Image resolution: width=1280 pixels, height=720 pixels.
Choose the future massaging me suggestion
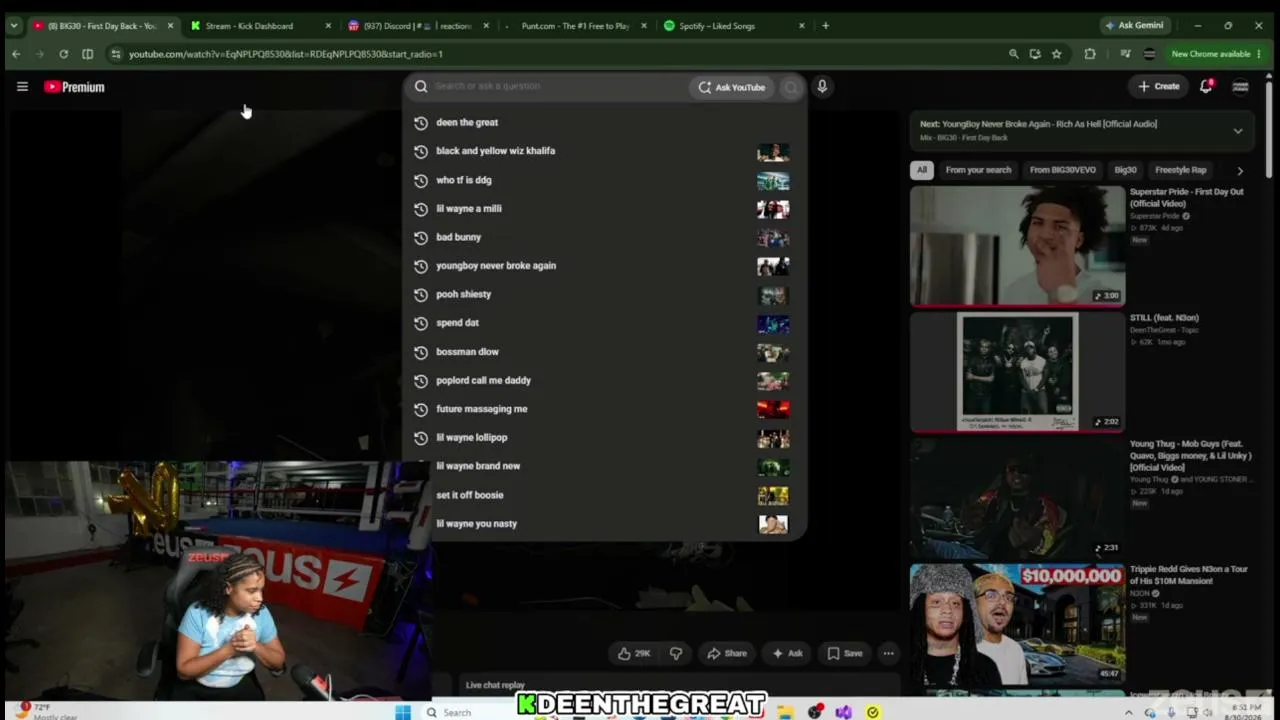tap(604, 409)
